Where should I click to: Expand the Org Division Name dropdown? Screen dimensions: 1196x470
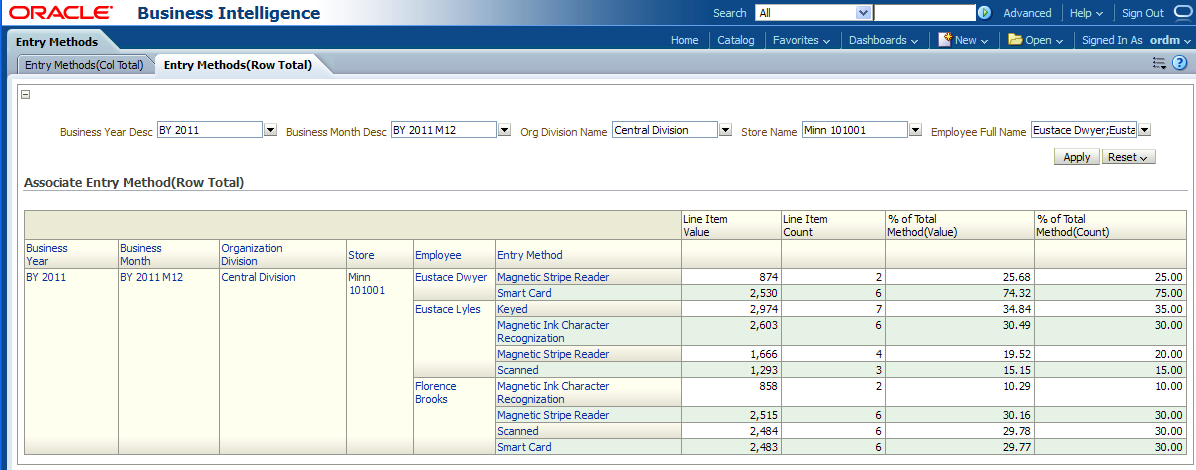point(725,130)
